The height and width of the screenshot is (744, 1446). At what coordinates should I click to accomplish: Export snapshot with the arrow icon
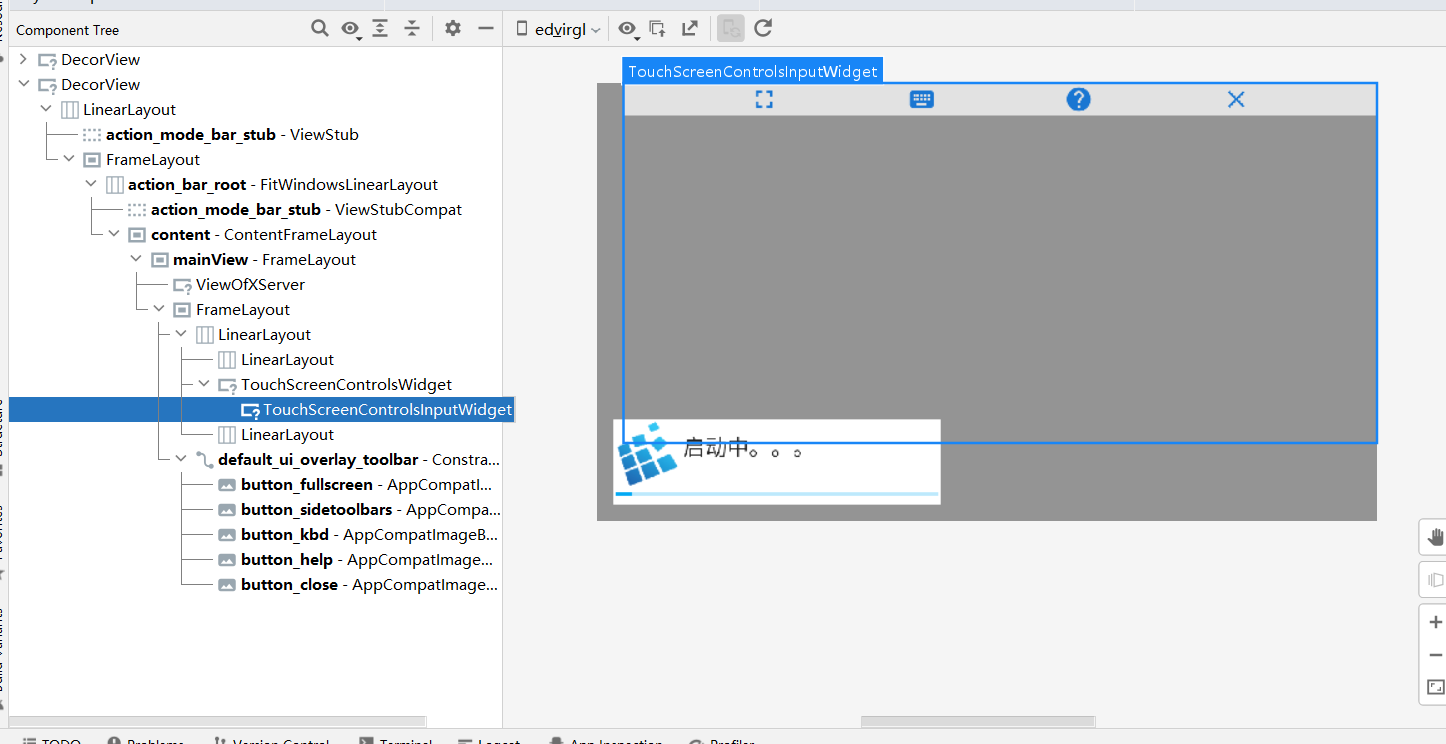click(690, 29)
